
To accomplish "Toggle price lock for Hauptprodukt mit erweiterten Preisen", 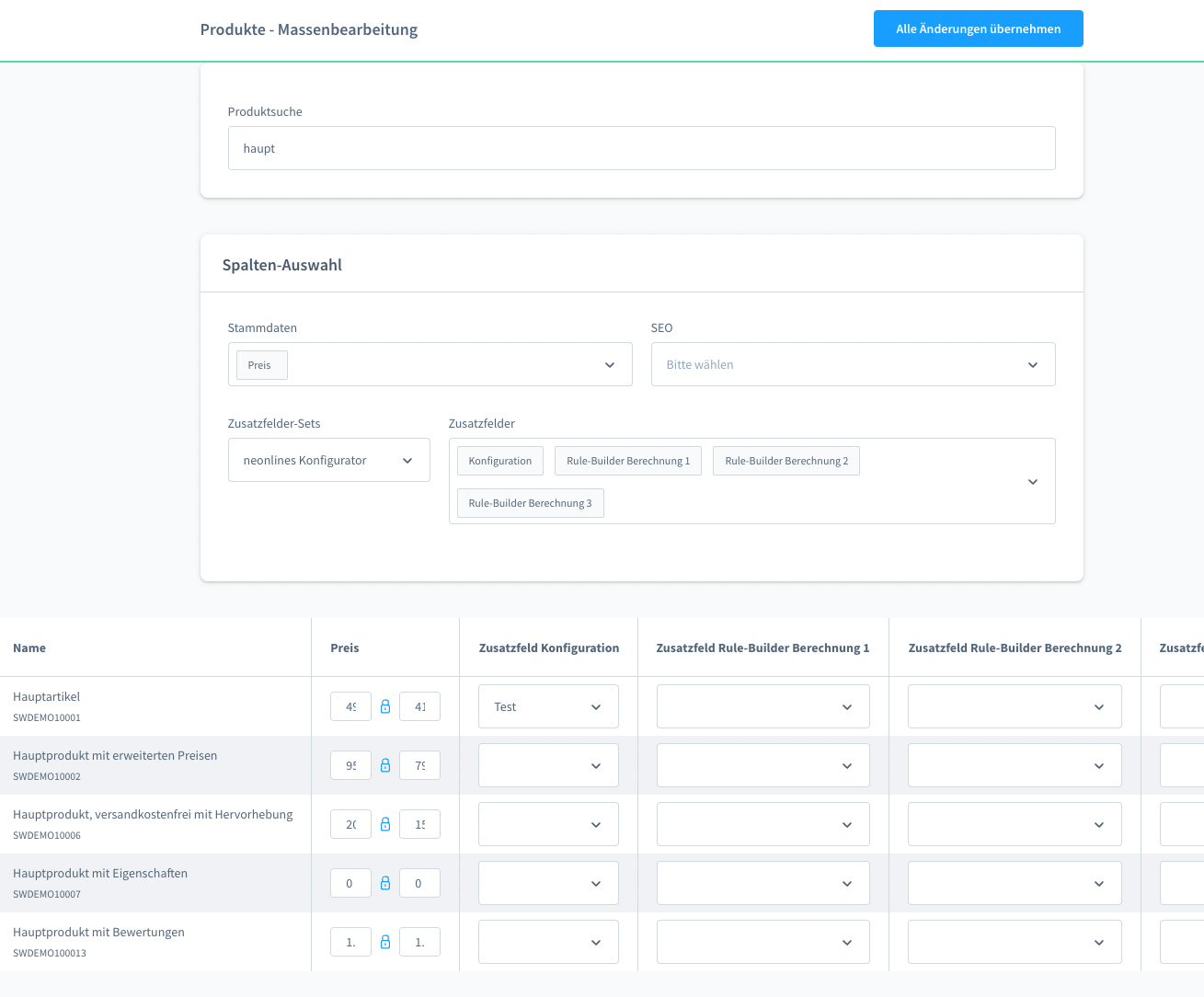I will tap(385, 765).
